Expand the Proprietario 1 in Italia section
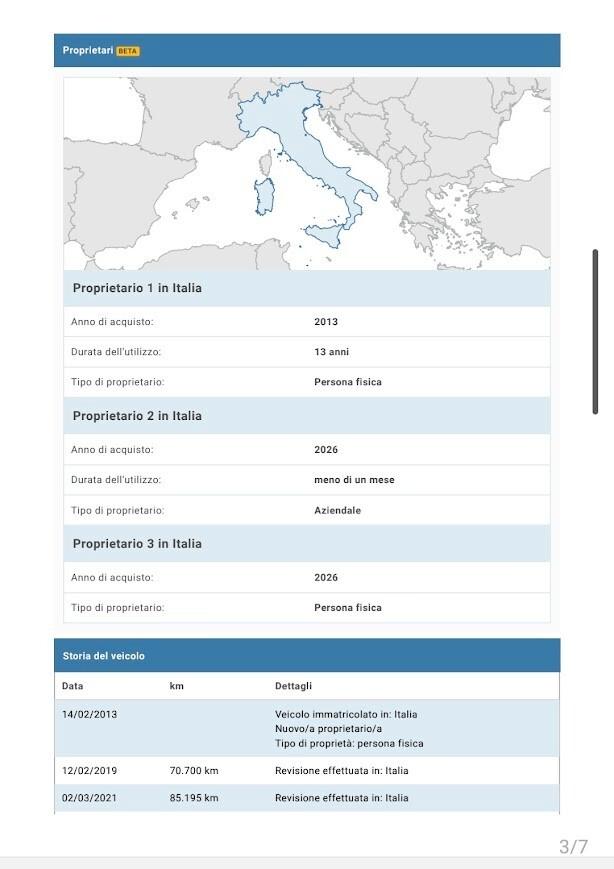614x869 pixels. [137, 288]
